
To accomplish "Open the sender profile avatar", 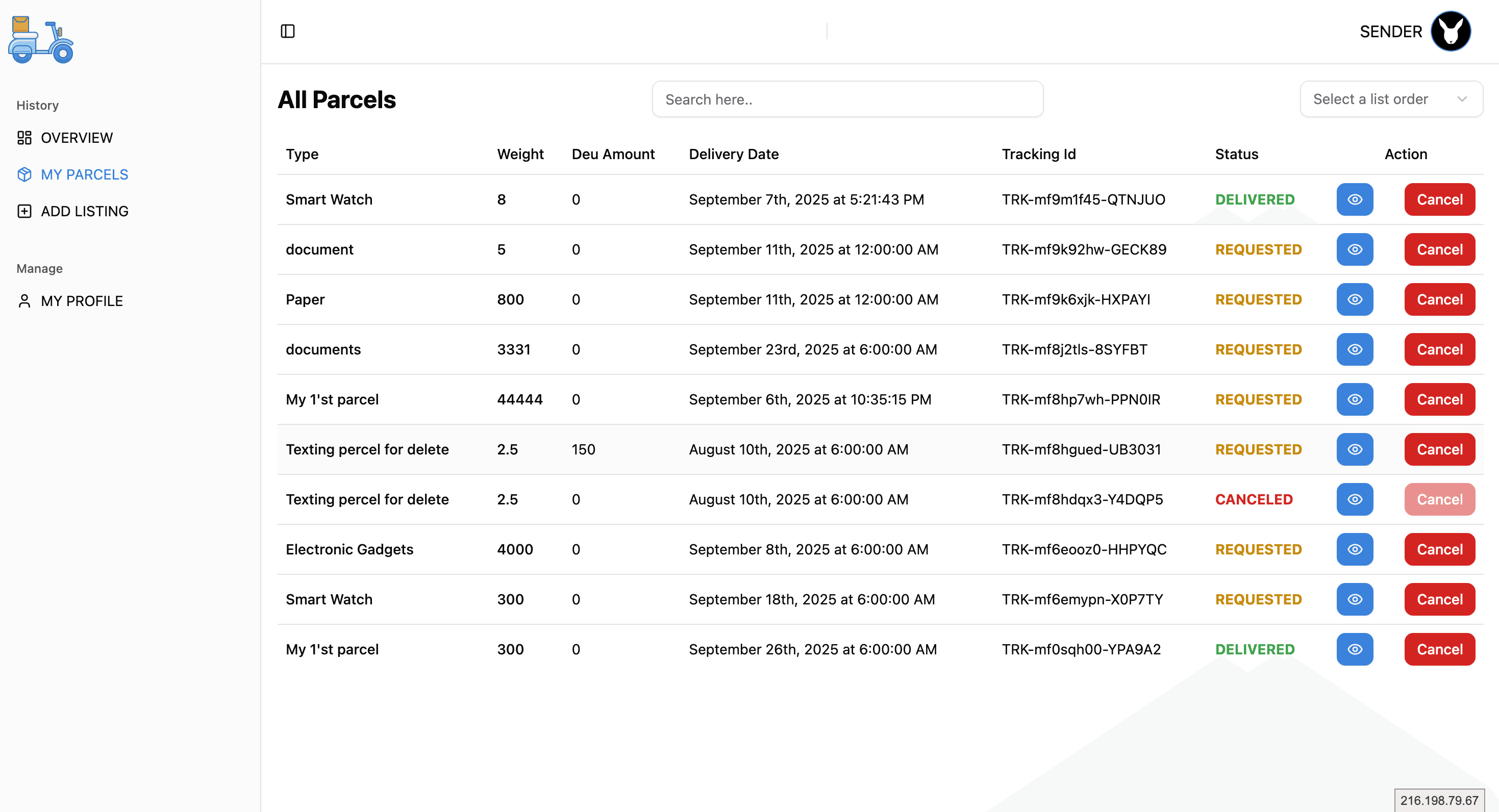I will [x=1450, y=32].
